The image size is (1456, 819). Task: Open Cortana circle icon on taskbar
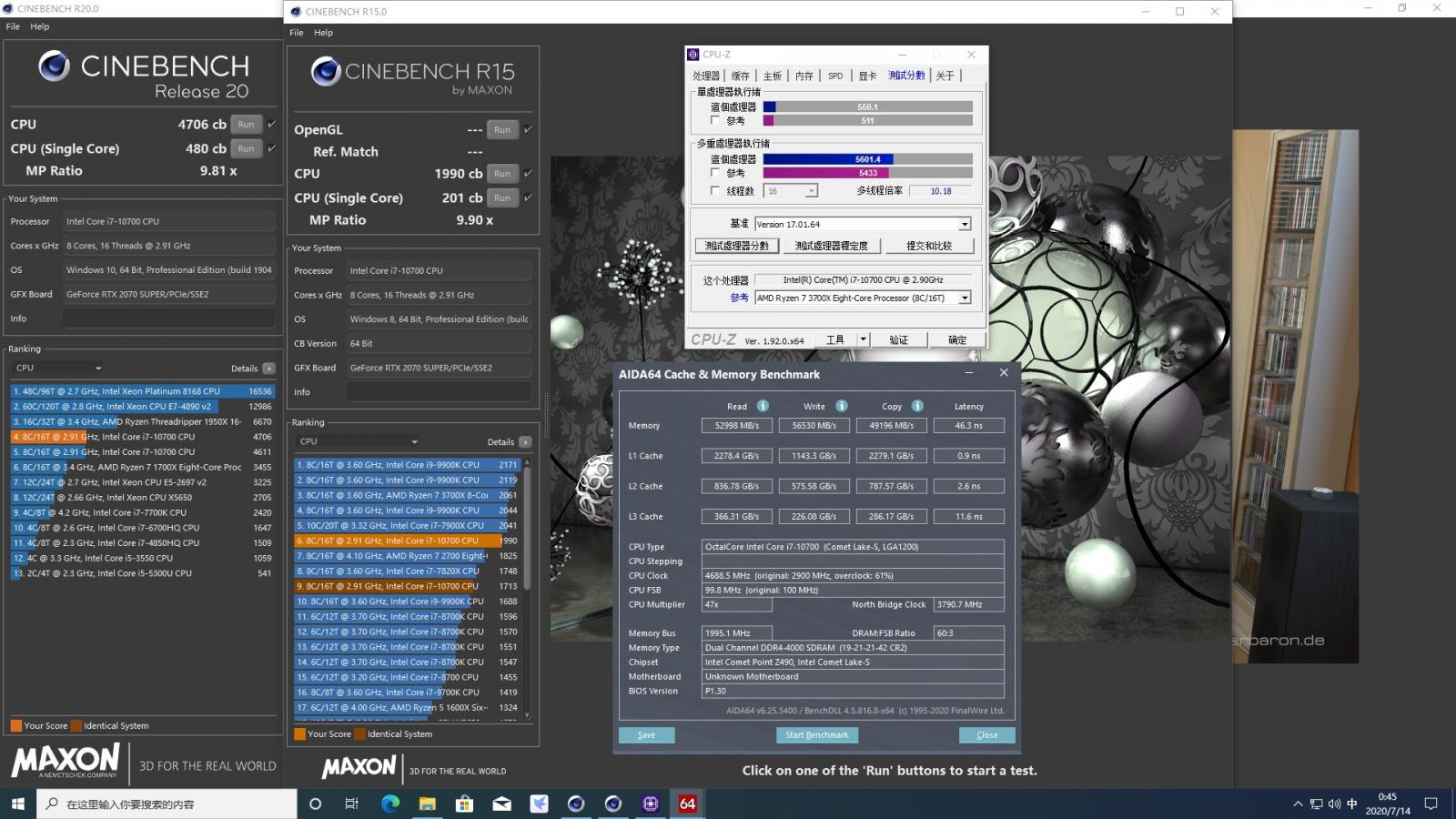click(316, 804)
